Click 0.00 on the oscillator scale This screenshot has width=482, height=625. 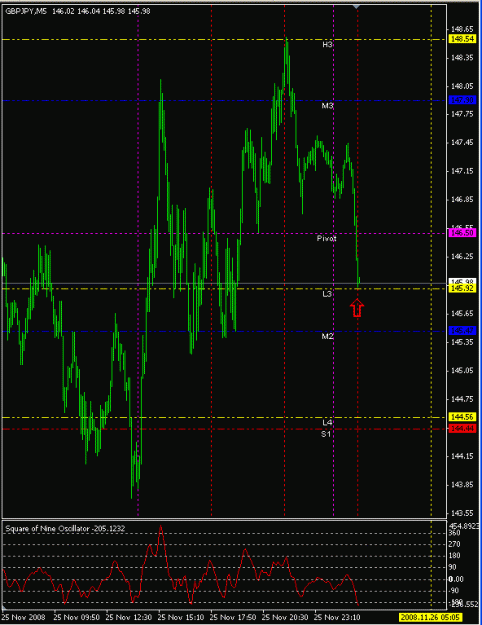[x=456, y=579]
